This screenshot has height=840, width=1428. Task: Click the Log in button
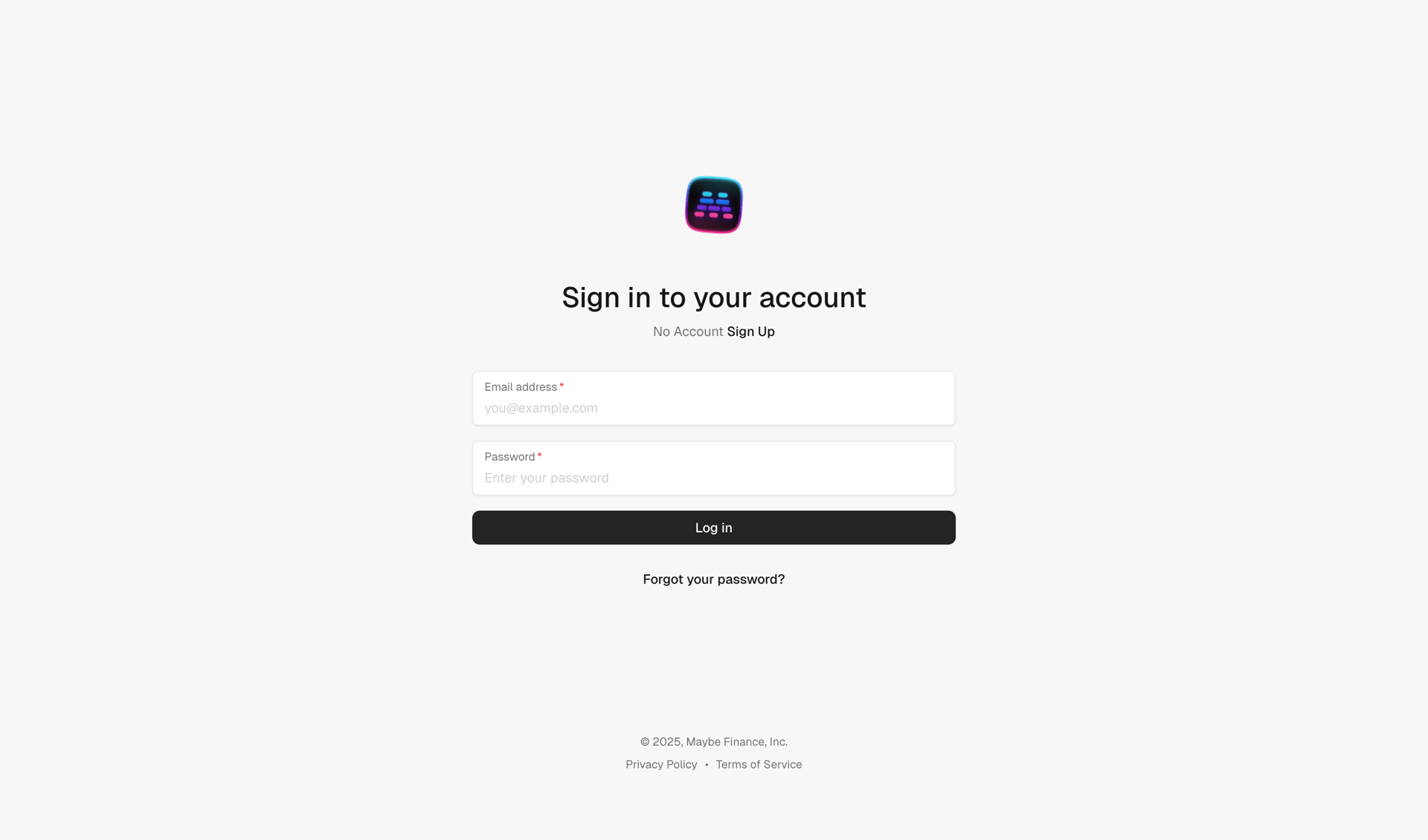click(714, 528)
